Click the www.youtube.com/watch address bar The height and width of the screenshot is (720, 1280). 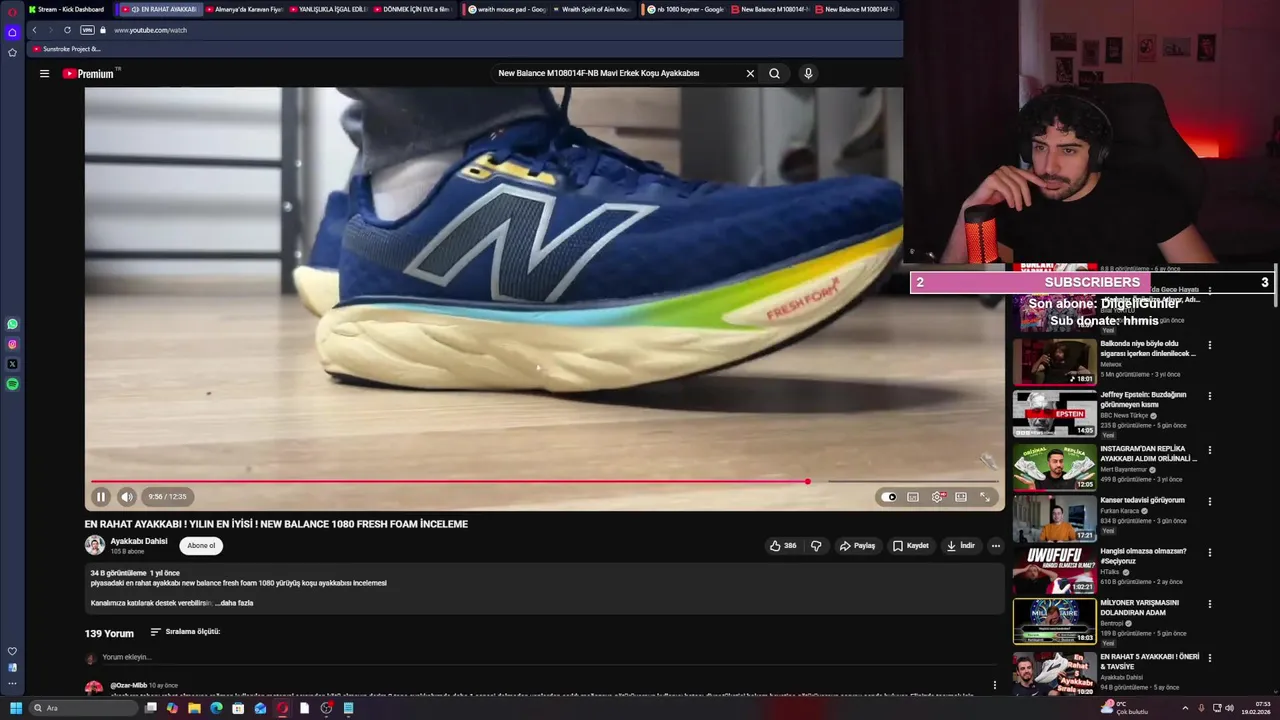150,30
